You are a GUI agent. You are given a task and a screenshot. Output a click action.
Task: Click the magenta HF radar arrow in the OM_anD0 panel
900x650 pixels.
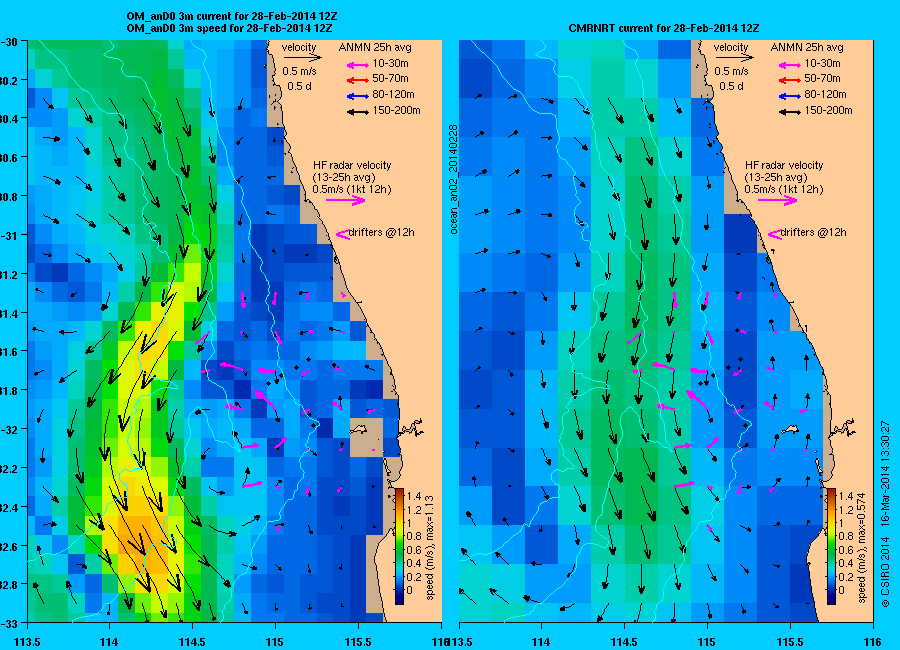coord(346,200)
